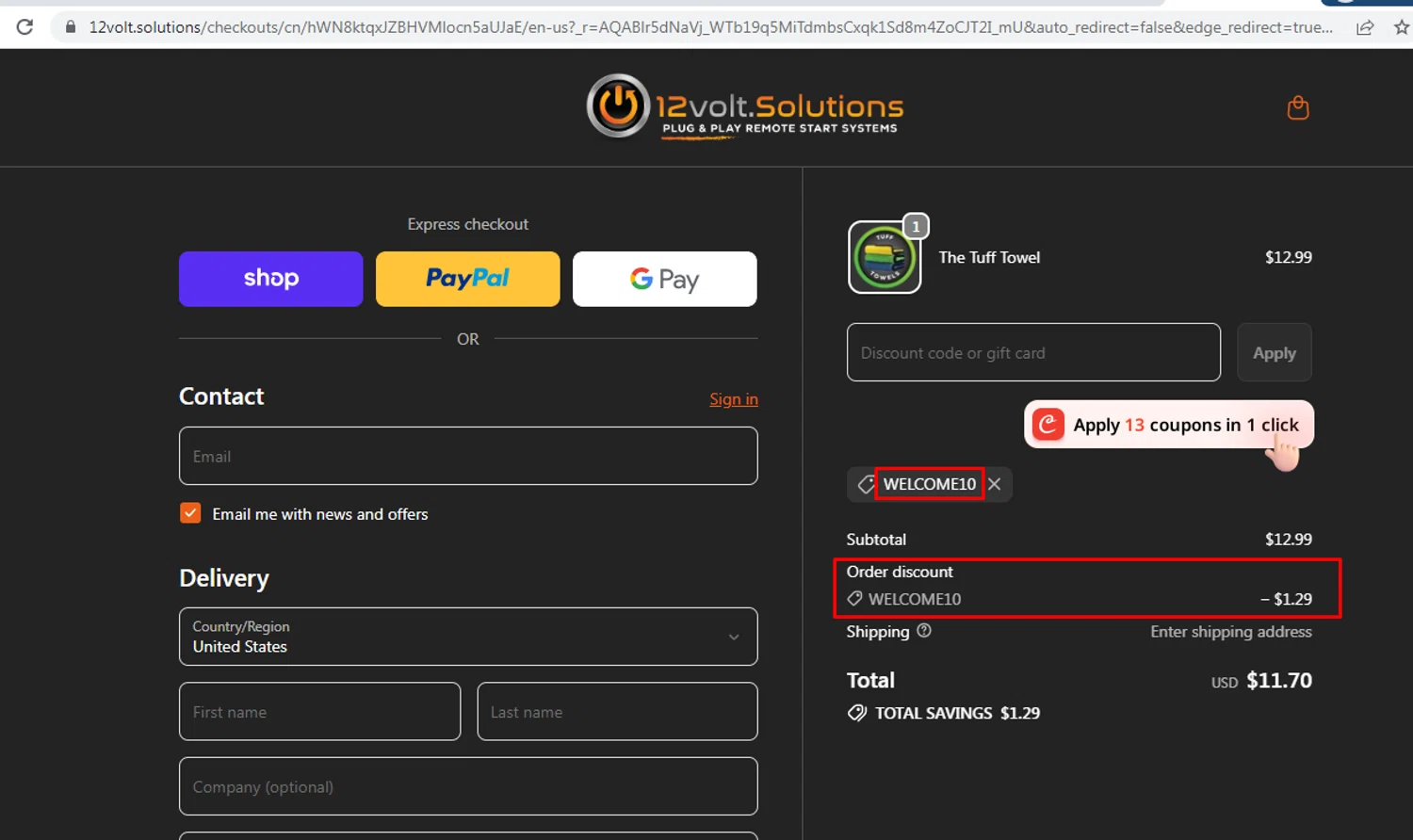Uncheck Email me with news and offers
Viewport: 1413px width, 840px height.
point(190,513)
